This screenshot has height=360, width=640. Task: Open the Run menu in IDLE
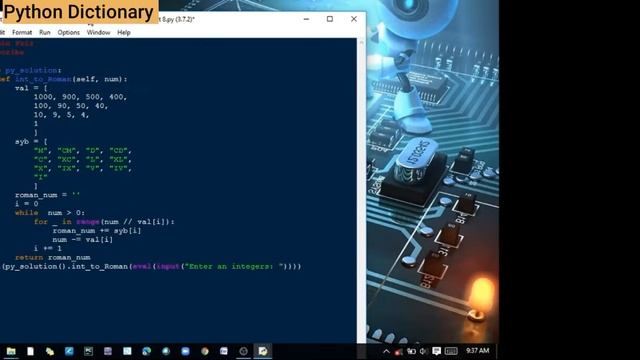[x=45, y=32]
